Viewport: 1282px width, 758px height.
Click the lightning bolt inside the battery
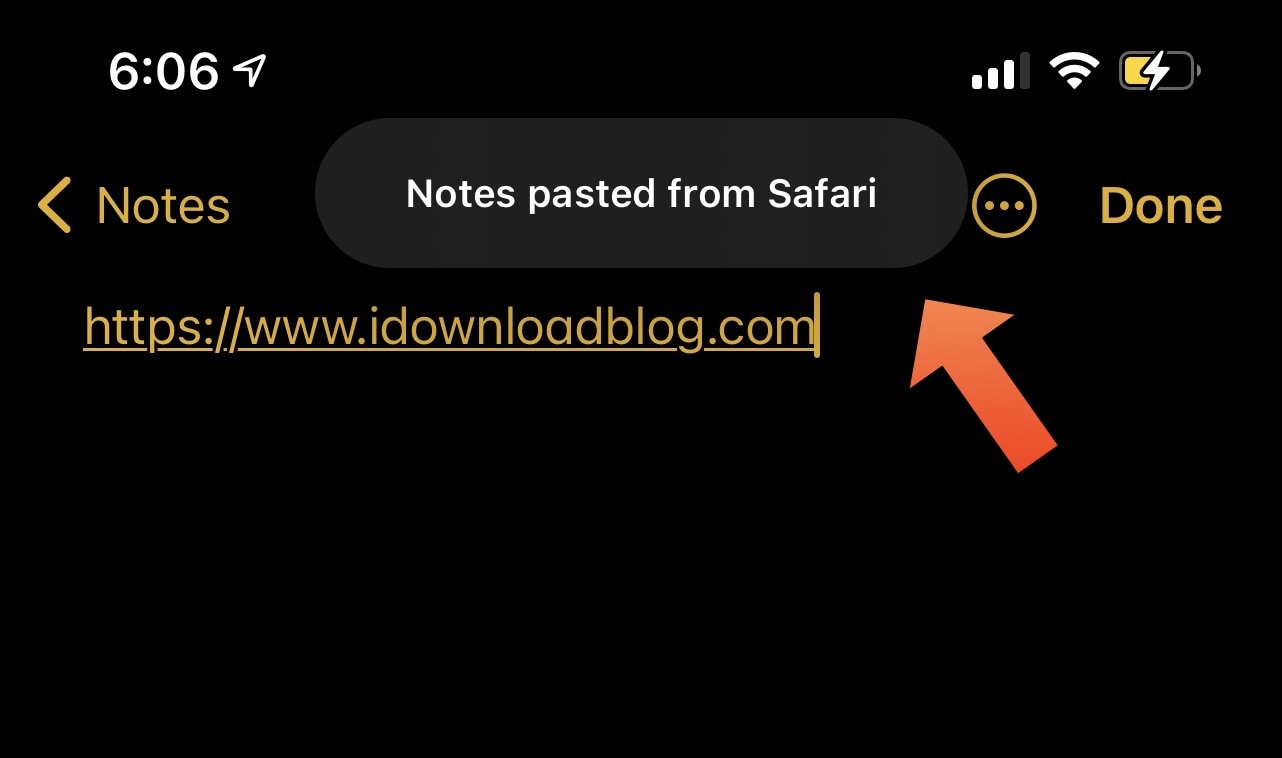click(1154, 72)
